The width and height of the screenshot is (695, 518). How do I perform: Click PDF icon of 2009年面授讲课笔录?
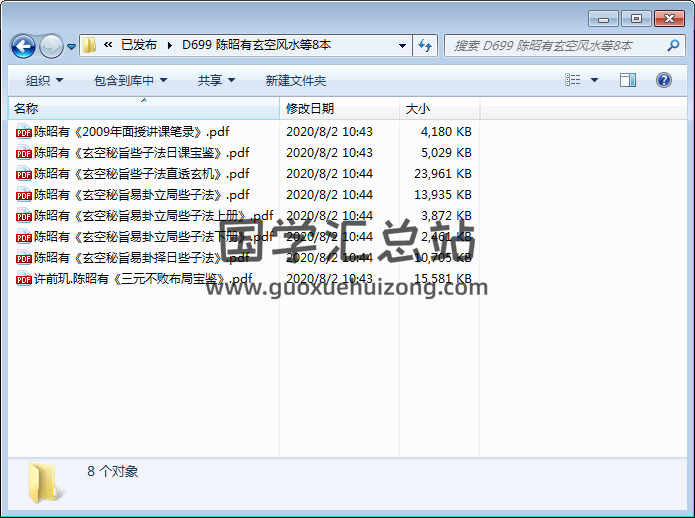click(23, 132)
